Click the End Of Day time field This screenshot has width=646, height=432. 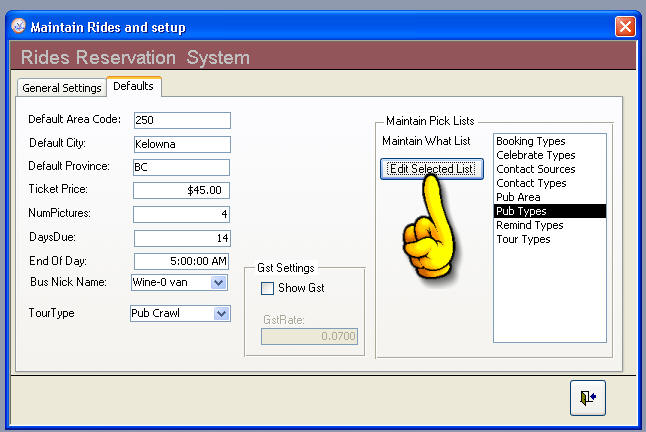click(181, 261)
